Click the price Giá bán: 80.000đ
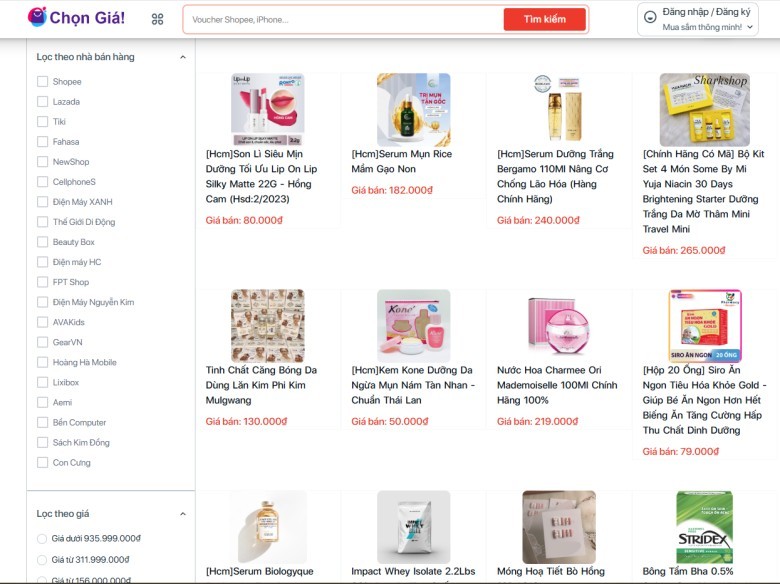780x584 pixels. tap(244, 220)
